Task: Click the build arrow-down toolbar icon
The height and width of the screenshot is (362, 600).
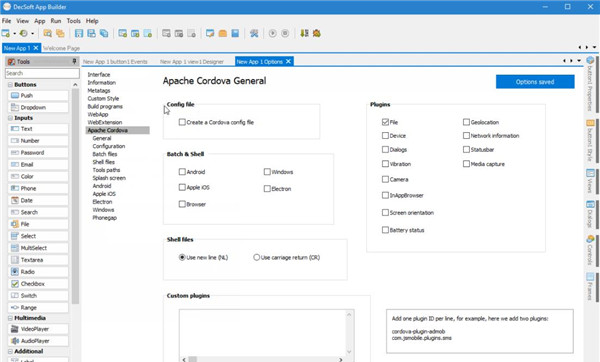Action: (x=304, y=34)
